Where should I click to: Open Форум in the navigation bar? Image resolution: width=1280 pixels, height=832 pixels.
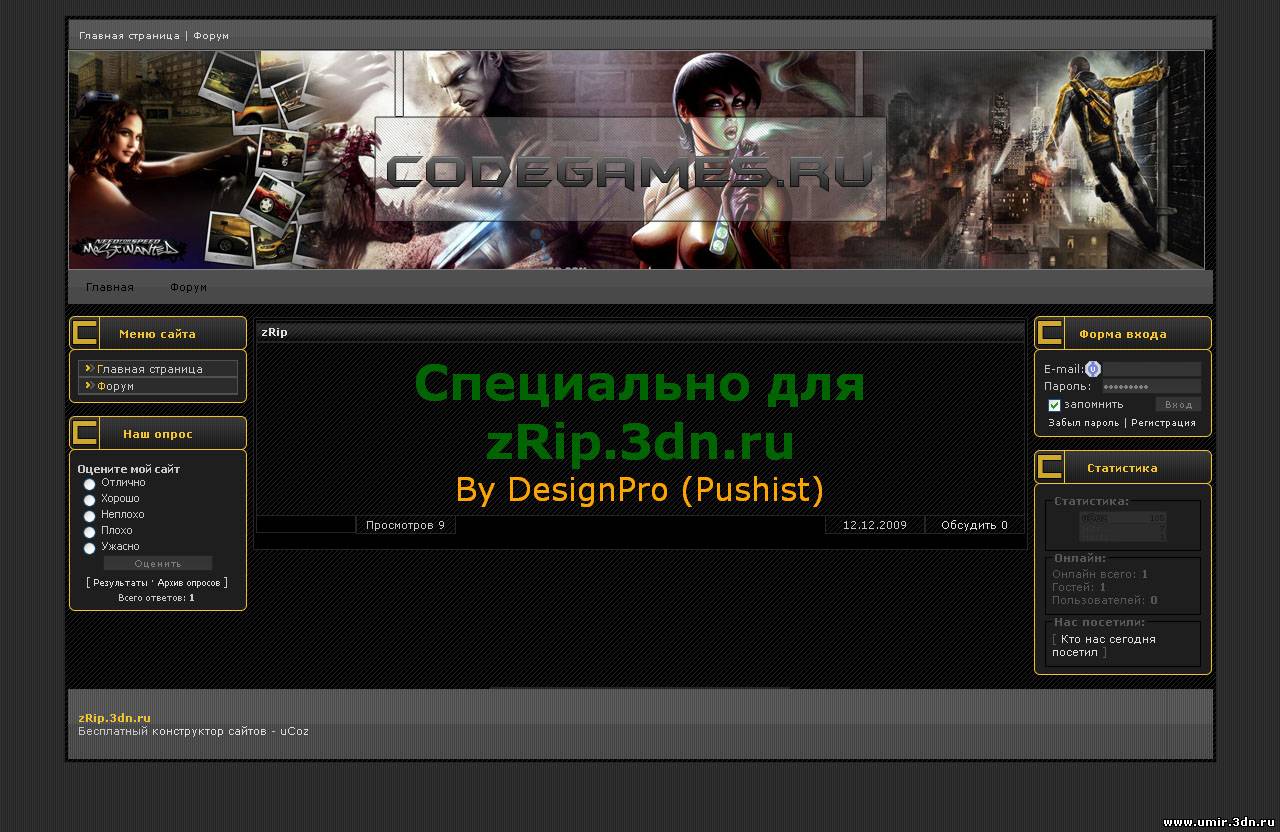188,287
